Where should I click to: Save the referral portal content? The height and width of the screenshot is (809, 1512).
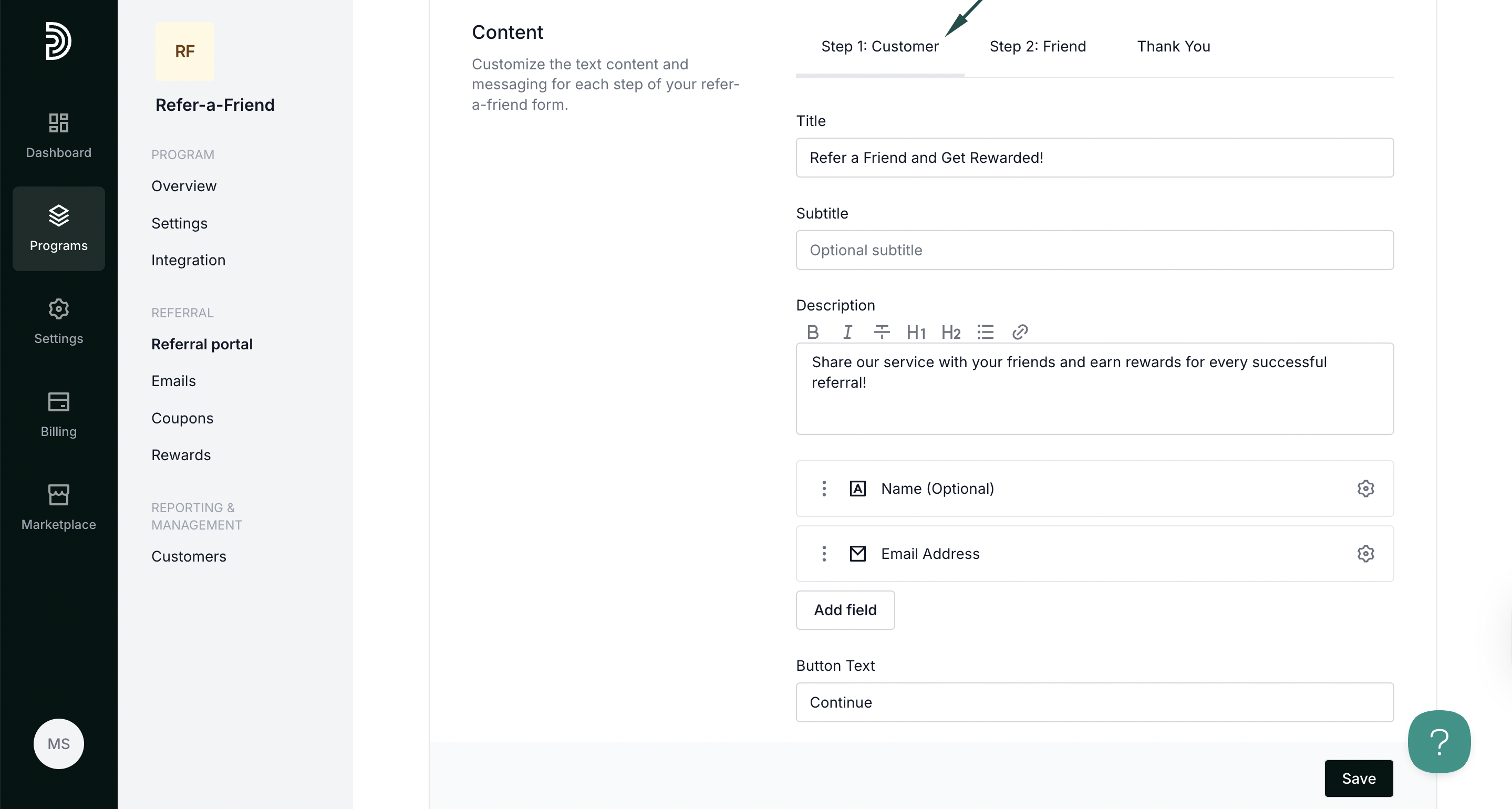tap(1358, 779)
